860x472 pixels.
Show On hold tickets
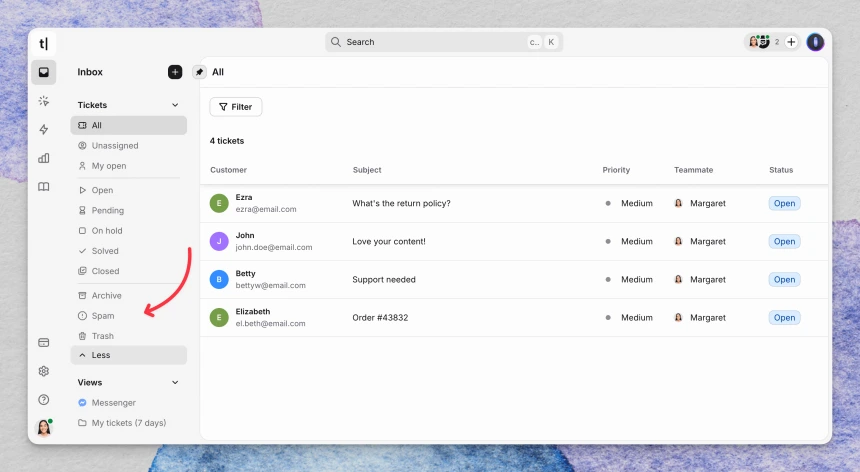(128, 230)
